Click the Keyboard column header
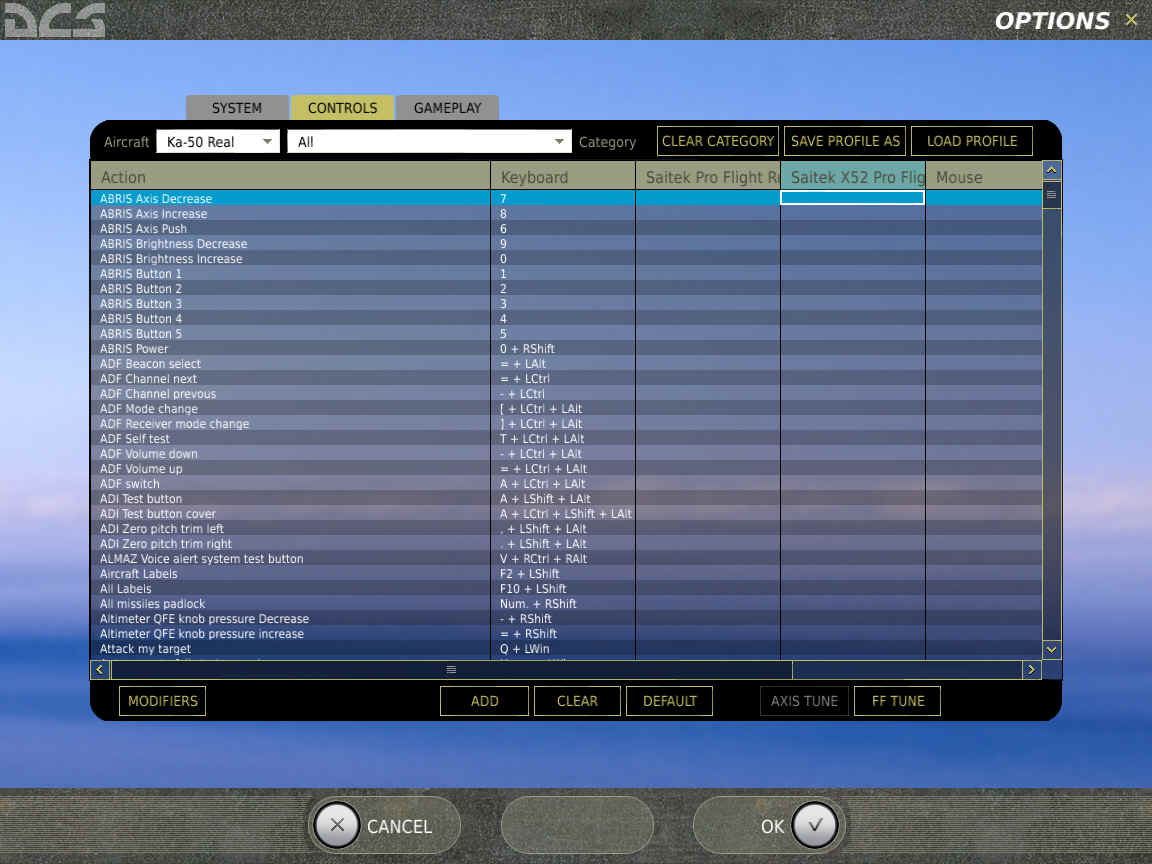The image size is (1152, 864). click(563, 177)
